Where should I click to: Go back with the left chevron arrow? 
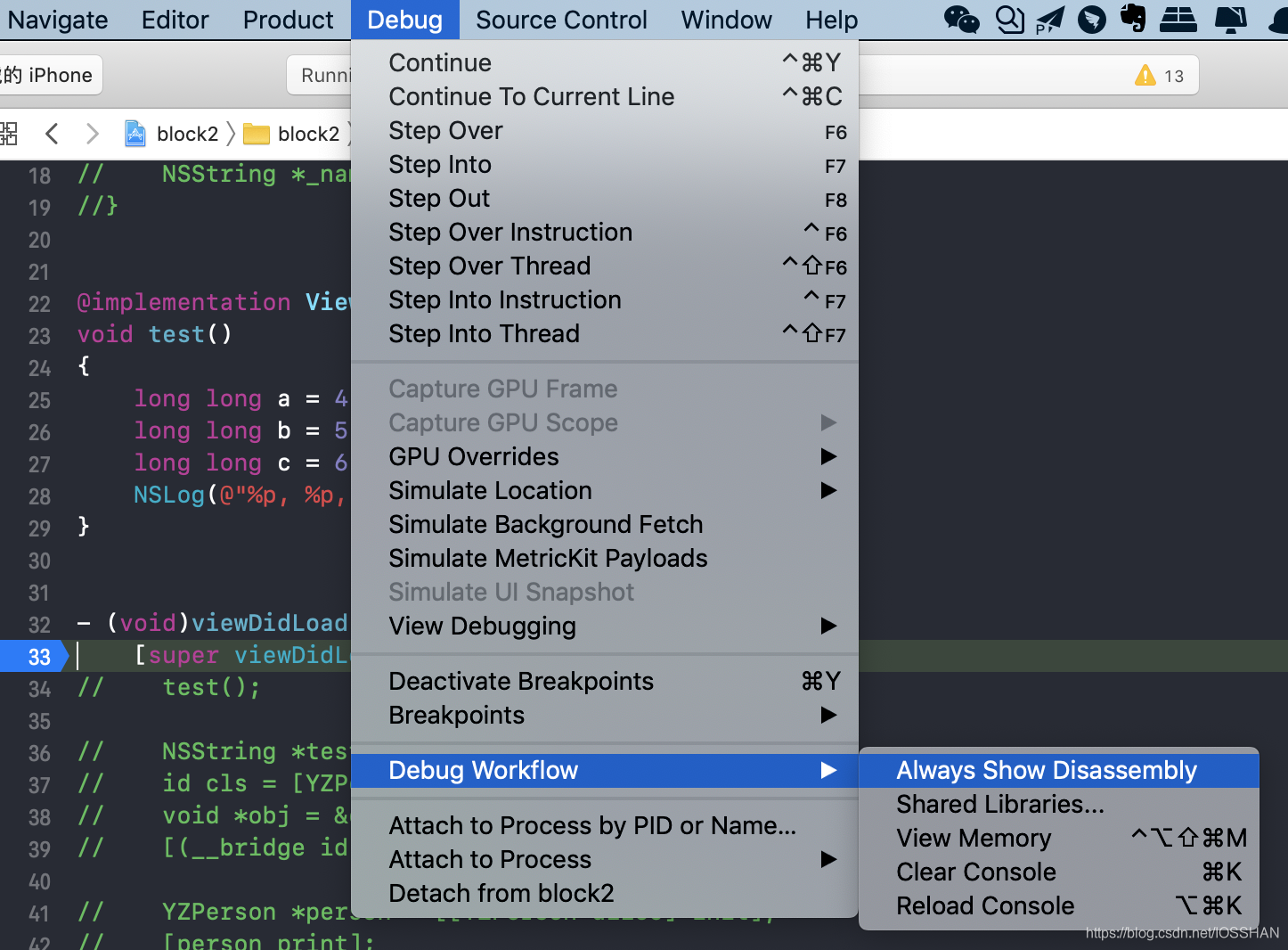(x=52, y=134)
